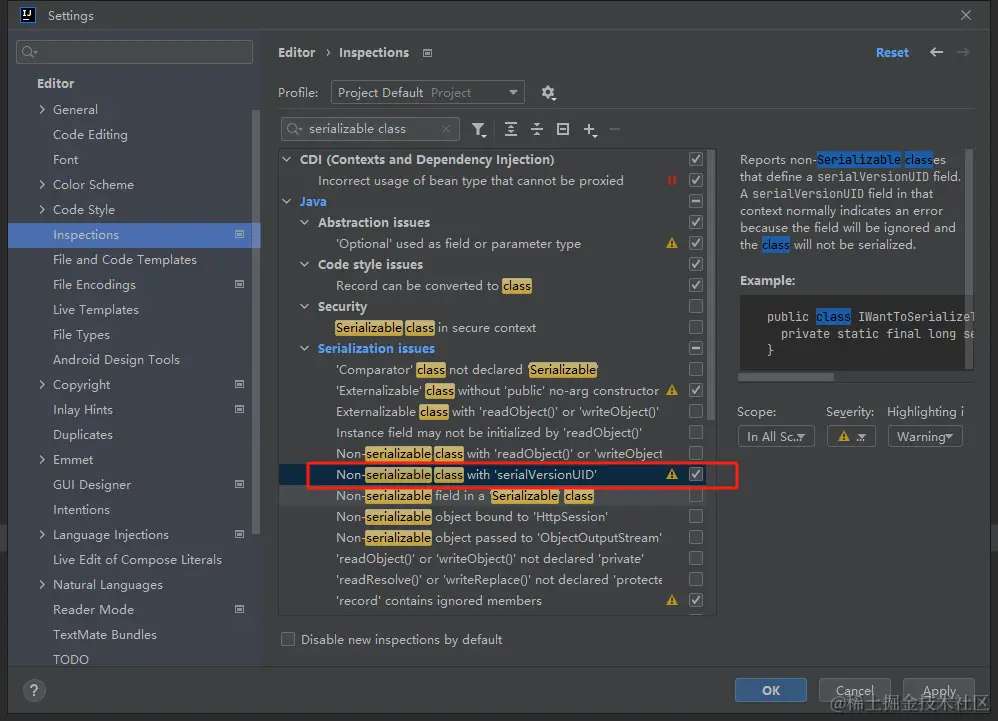Click project icon next to Language Injections
The height and width of the screenshot is (721, 998).
[239, 534]
